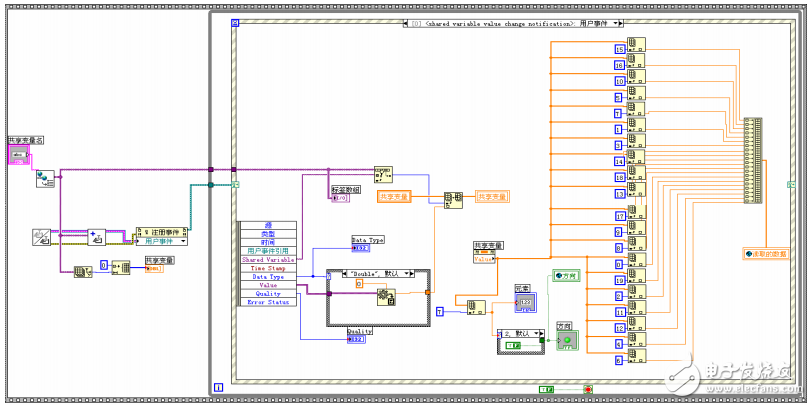Select the gear node inside Double case
This screenshot has width=812, height=405.
pos(384,296)
